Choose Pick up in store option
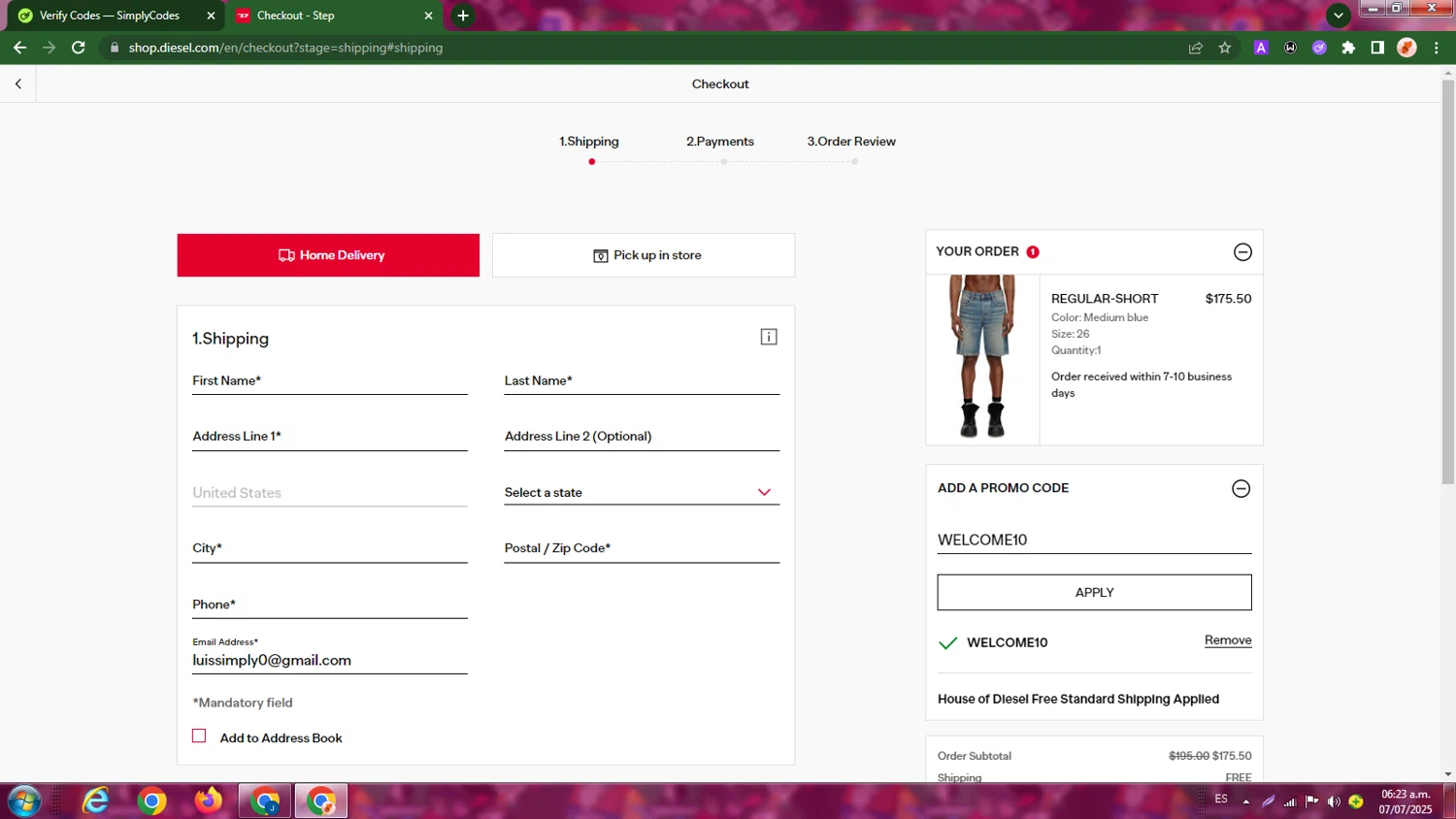Screen dimensions: 1456x819 click(x=644, y=255)
